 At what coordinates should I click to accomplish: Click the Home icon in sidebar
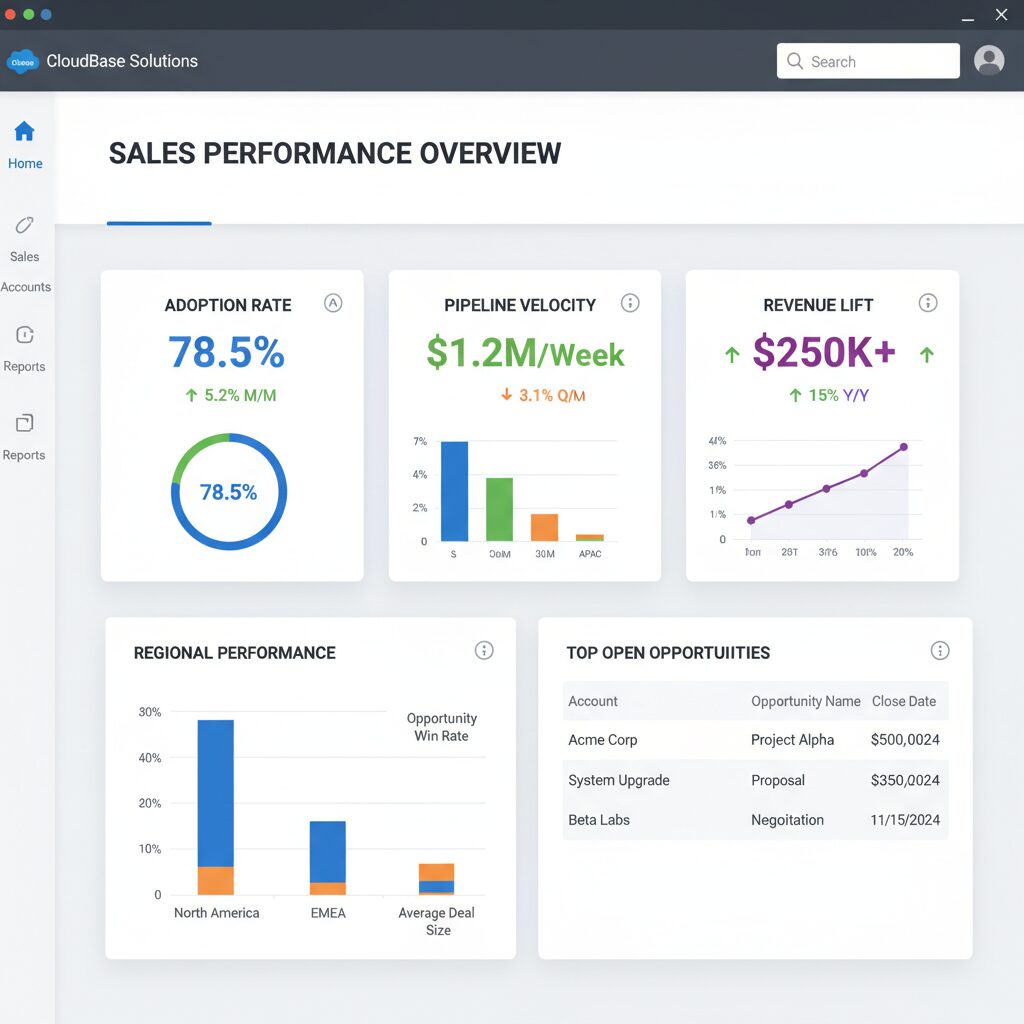[24, 131]
